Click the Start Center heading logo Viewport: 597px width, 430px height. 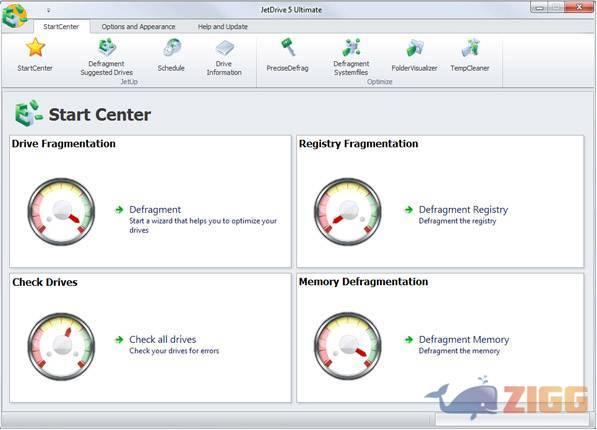(29, 113)
